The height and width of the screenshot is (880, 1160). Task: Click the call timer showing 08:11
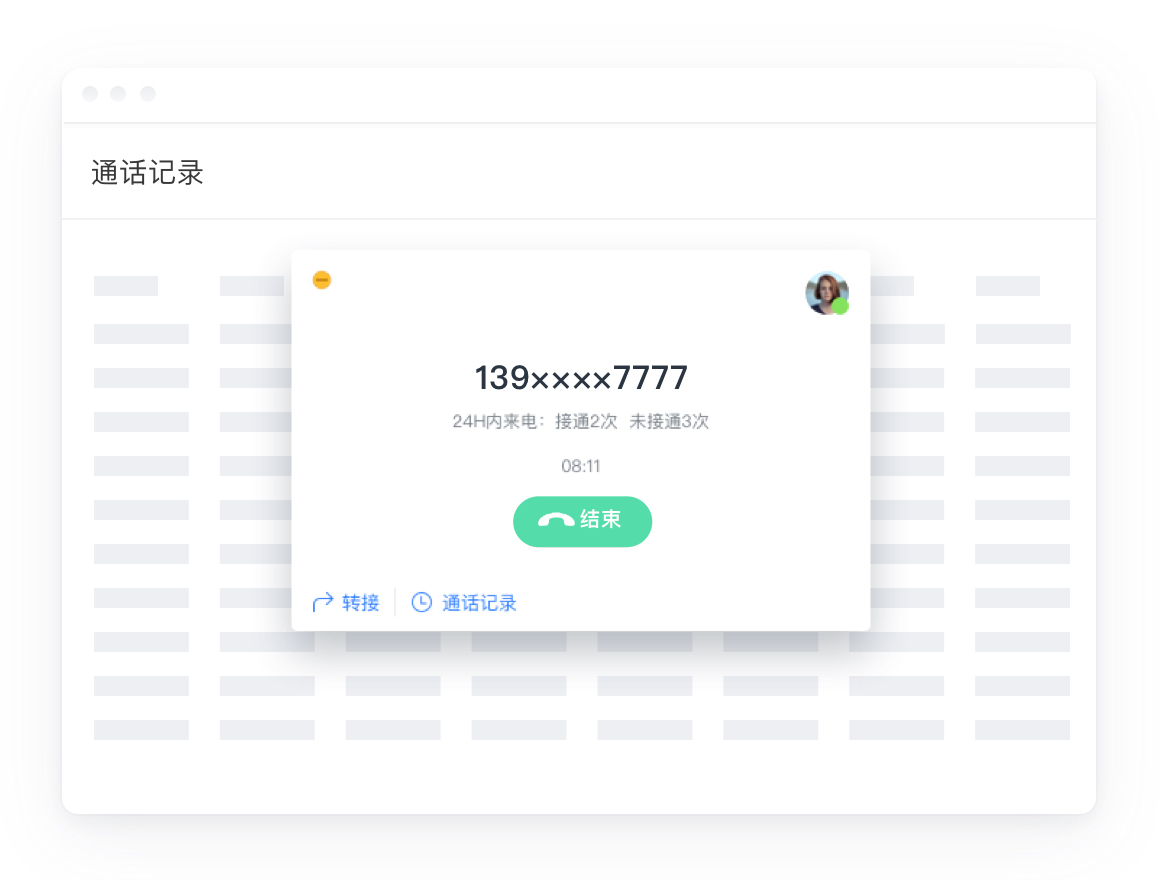[x=581, y=466]
